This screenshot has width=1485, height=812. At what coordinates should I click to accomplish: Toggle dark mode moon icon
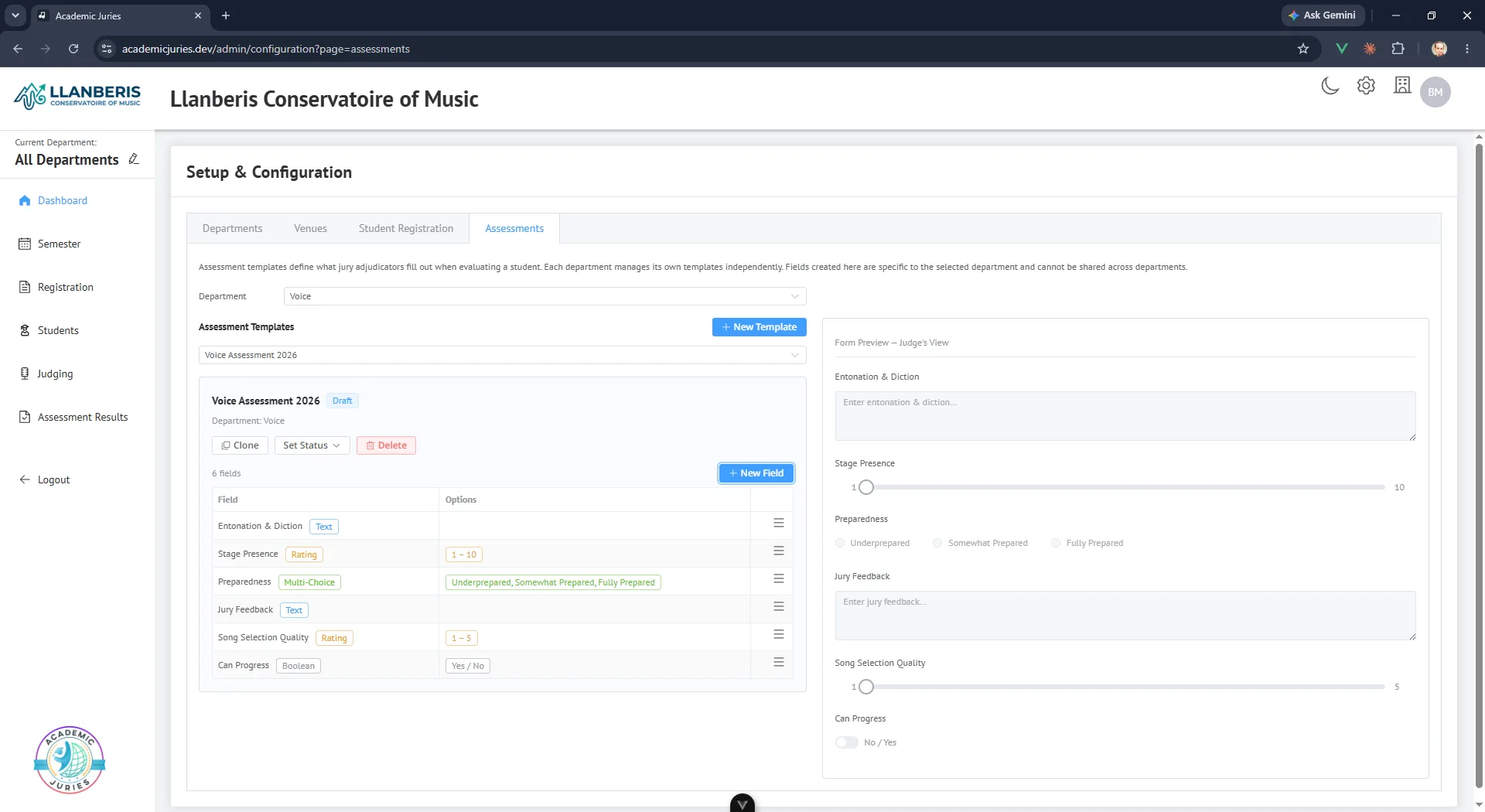1330,86
